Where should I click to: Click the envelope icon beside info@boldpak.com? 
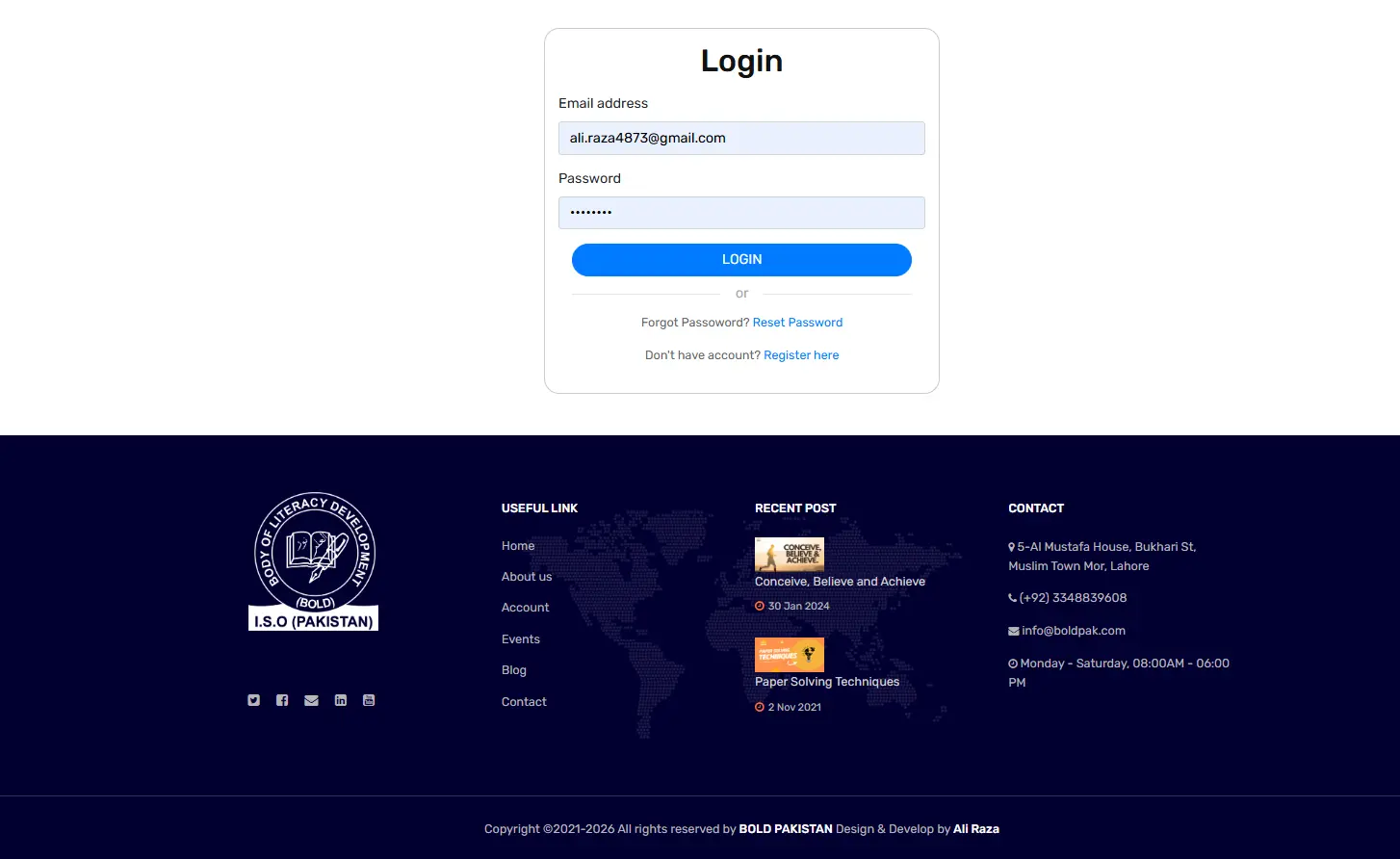pos(1014,631)
